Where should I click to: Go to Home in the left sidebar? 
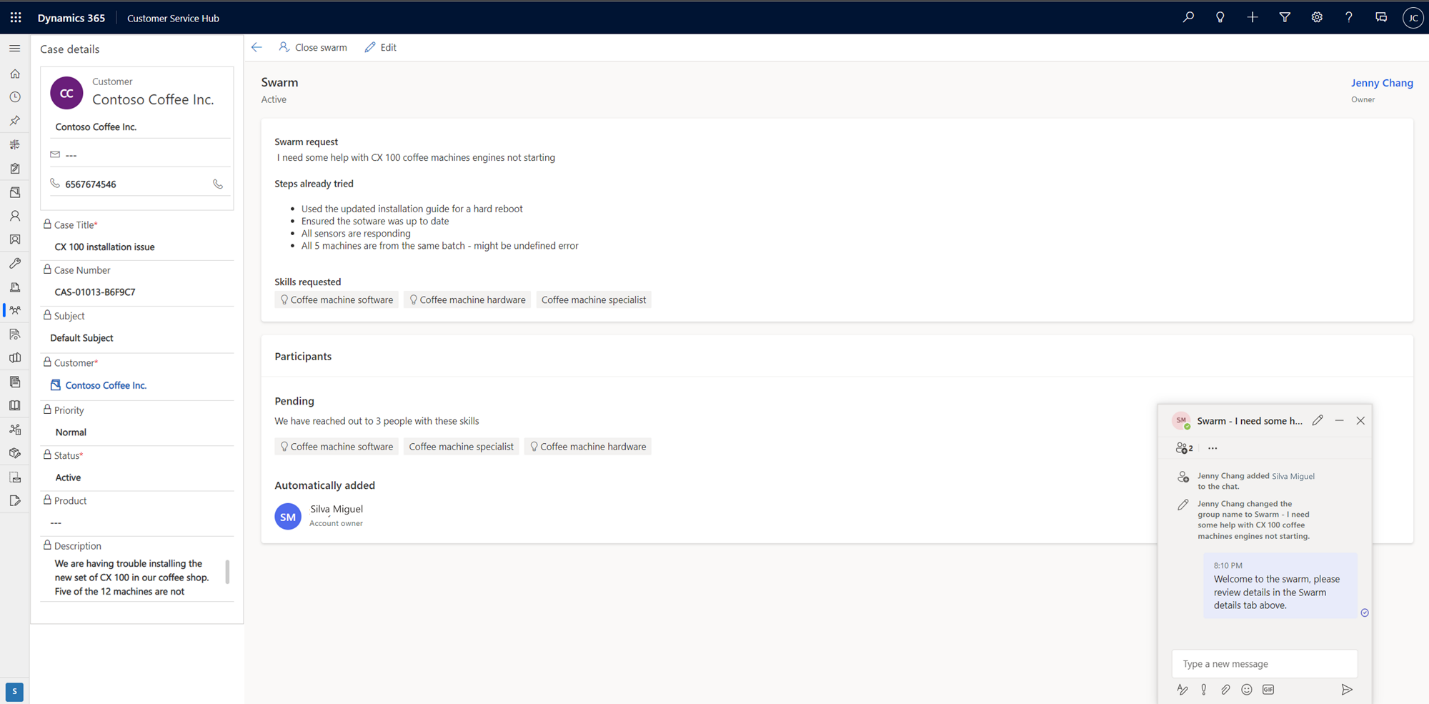coord(15,74)
